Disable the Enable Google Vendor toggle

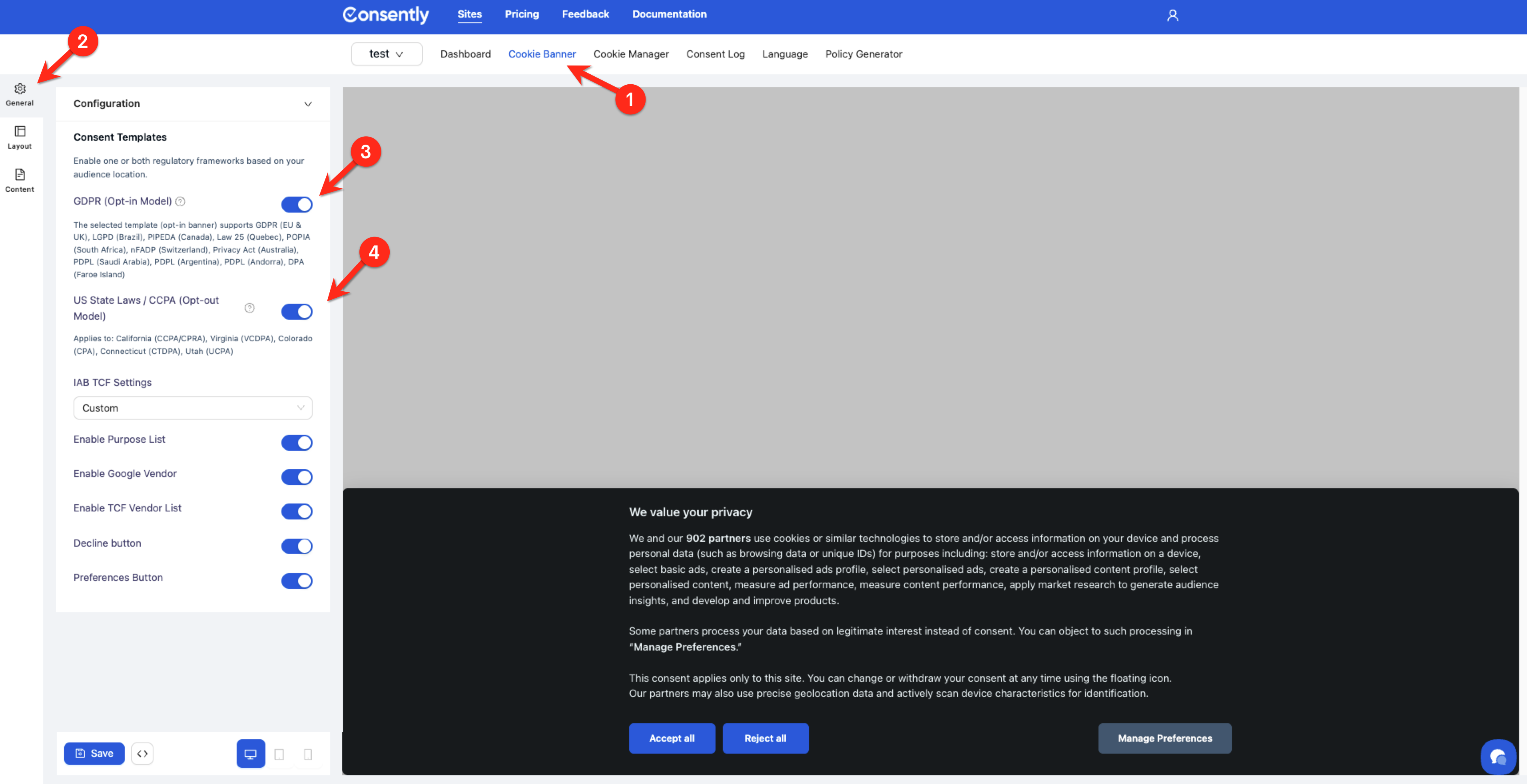click(x=296, y=476)
